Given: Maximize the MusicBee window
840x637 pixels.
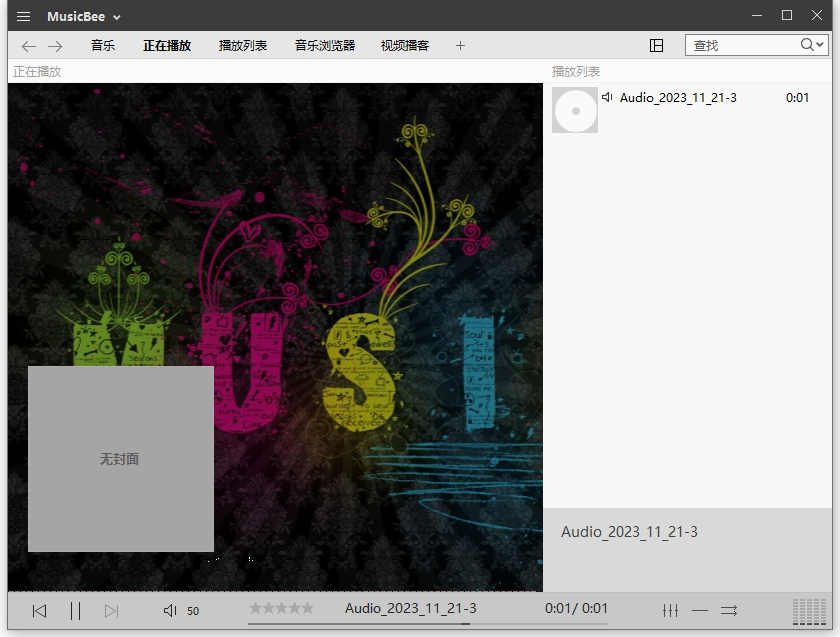Looking at the screenshot, I should (x=787, y=16).
